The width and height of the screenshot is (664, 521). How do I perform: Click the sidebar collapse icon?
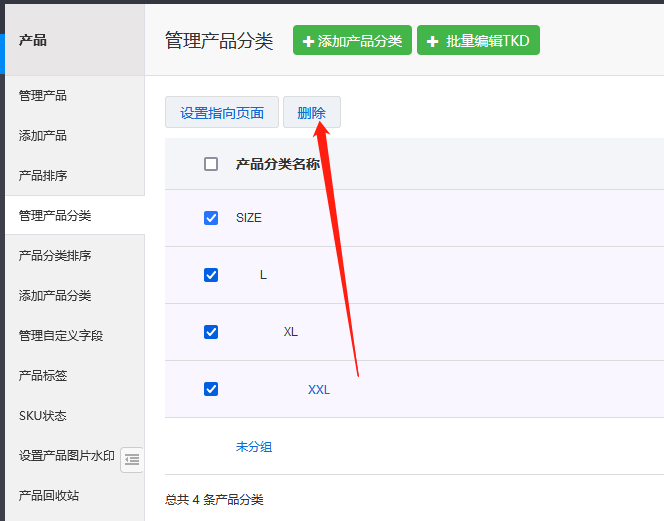(132, 459)
